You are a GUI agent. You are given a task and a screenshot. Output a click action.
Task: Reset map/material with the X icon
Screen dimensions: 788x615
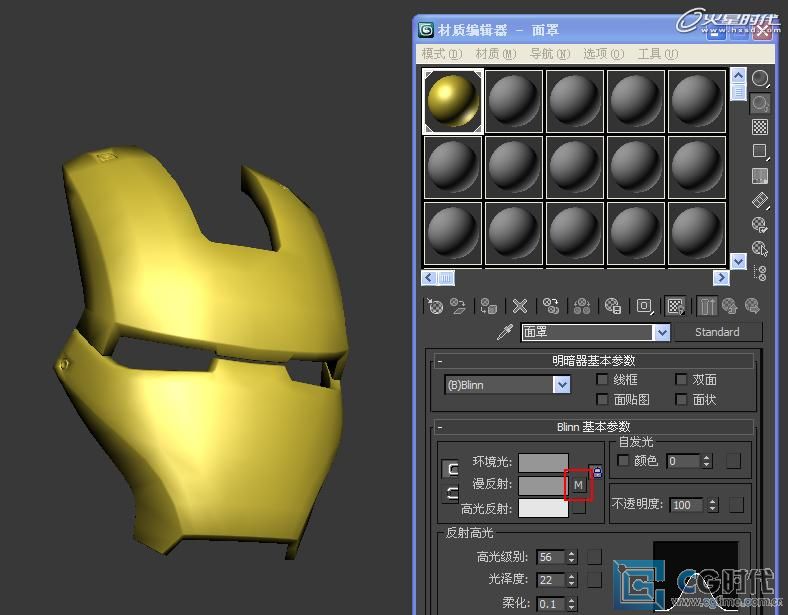click(520, 306)
